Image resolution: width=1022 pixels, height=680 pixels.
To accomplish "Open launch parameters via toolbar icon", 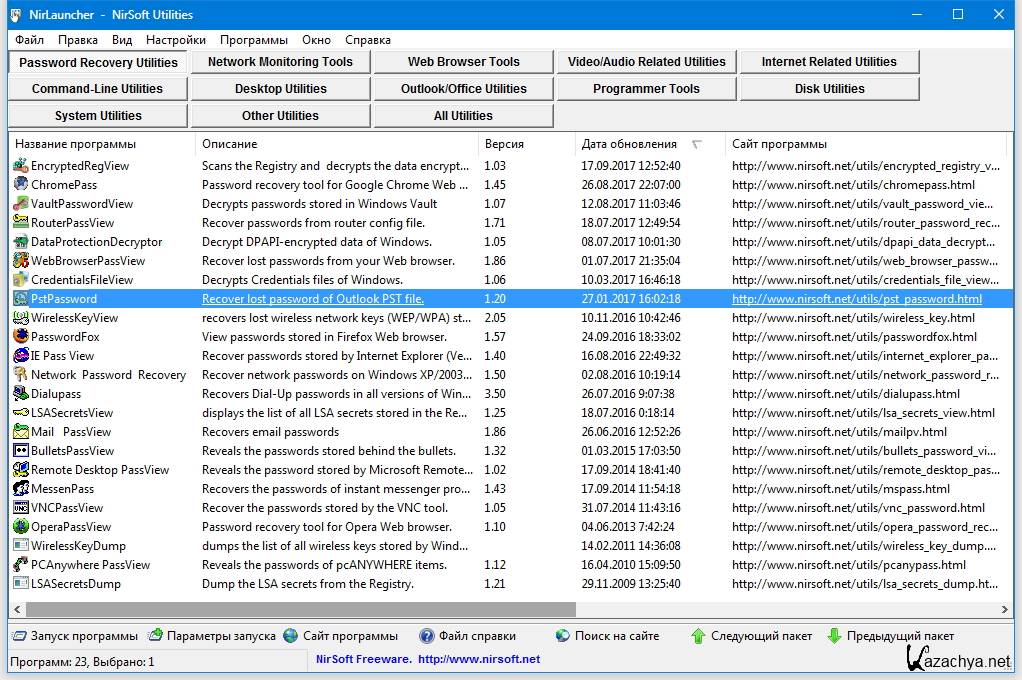I will 156,636.
